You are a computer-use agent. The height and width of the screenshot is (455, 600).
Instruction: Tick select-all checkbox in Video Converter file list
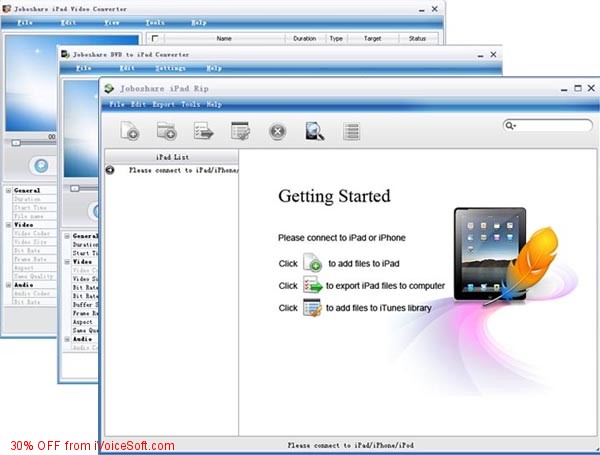(155, 38)
